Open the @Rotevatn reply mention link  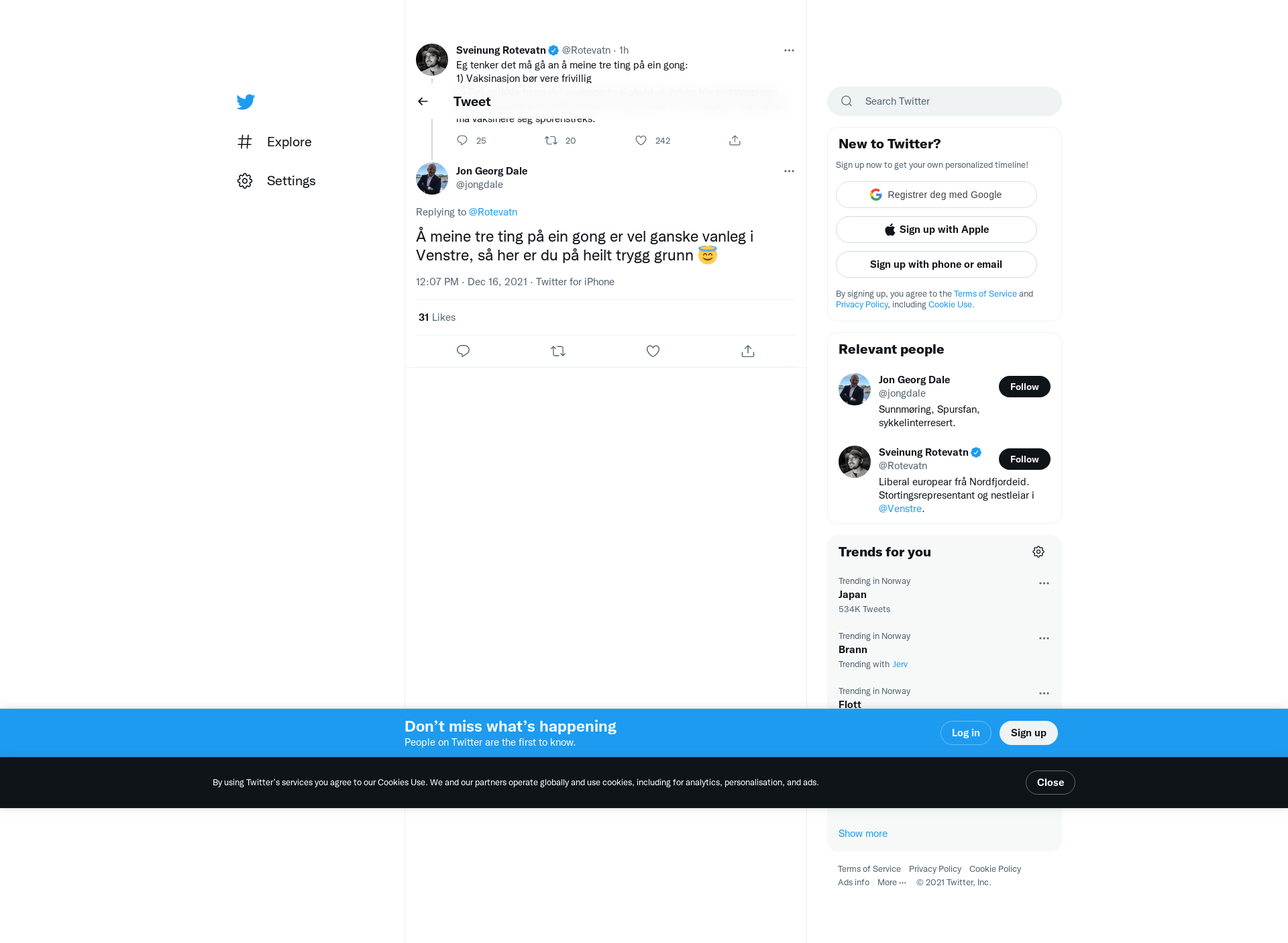pyautogui.click(x=493, y=212)
